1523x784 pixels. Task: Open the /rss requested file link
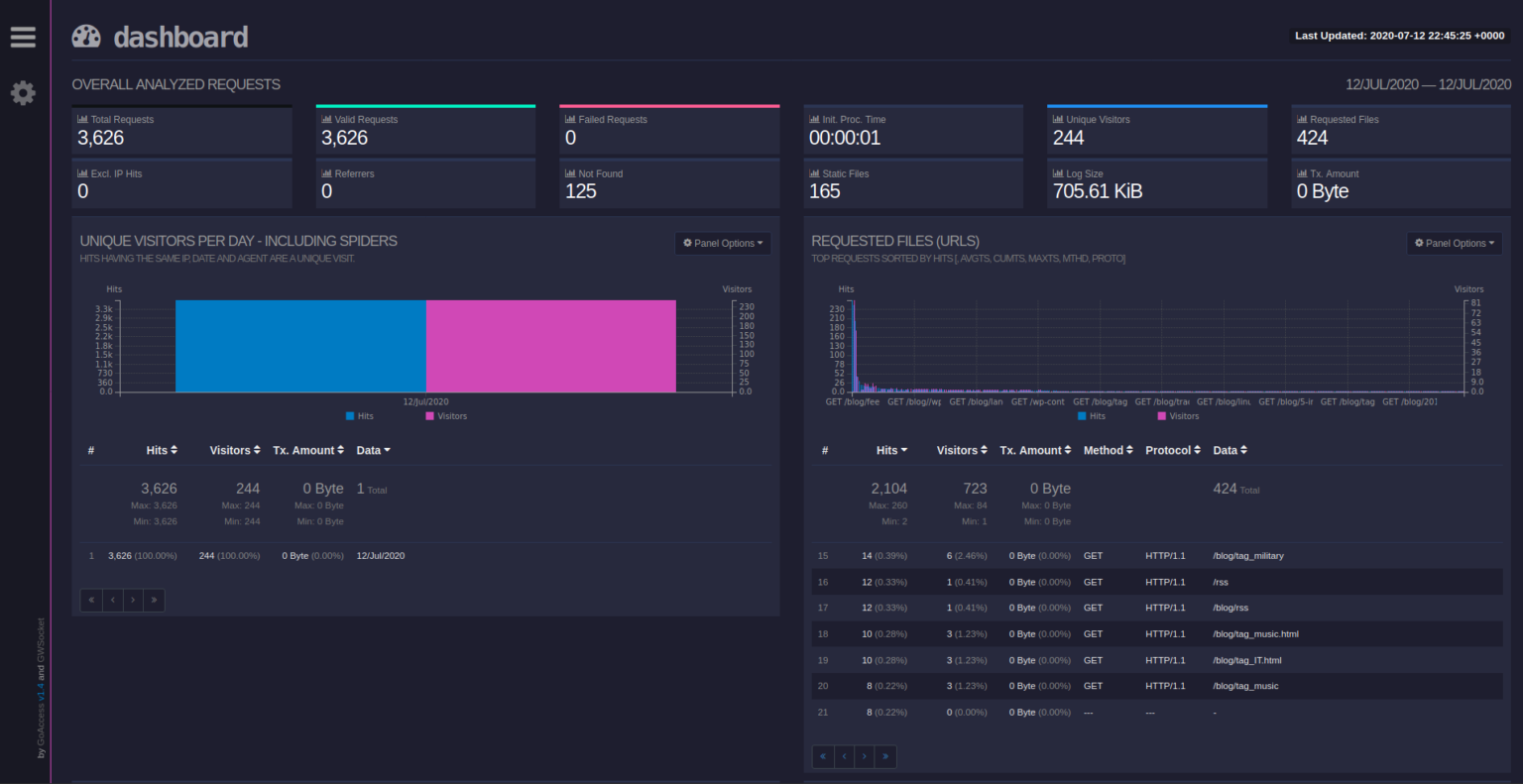coord(1221,582)
